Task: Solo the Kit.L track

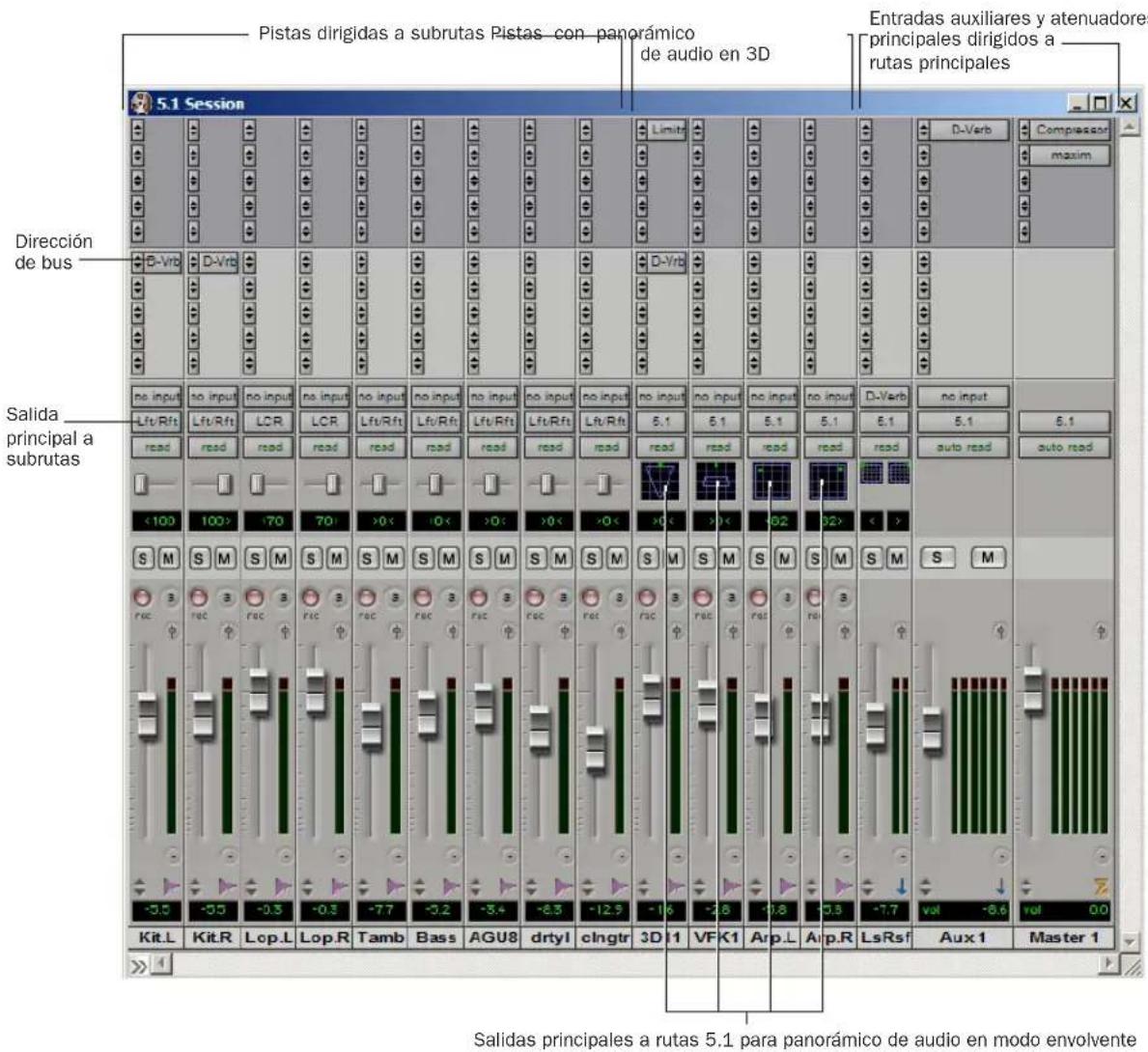Action: [x=143, y=560]
